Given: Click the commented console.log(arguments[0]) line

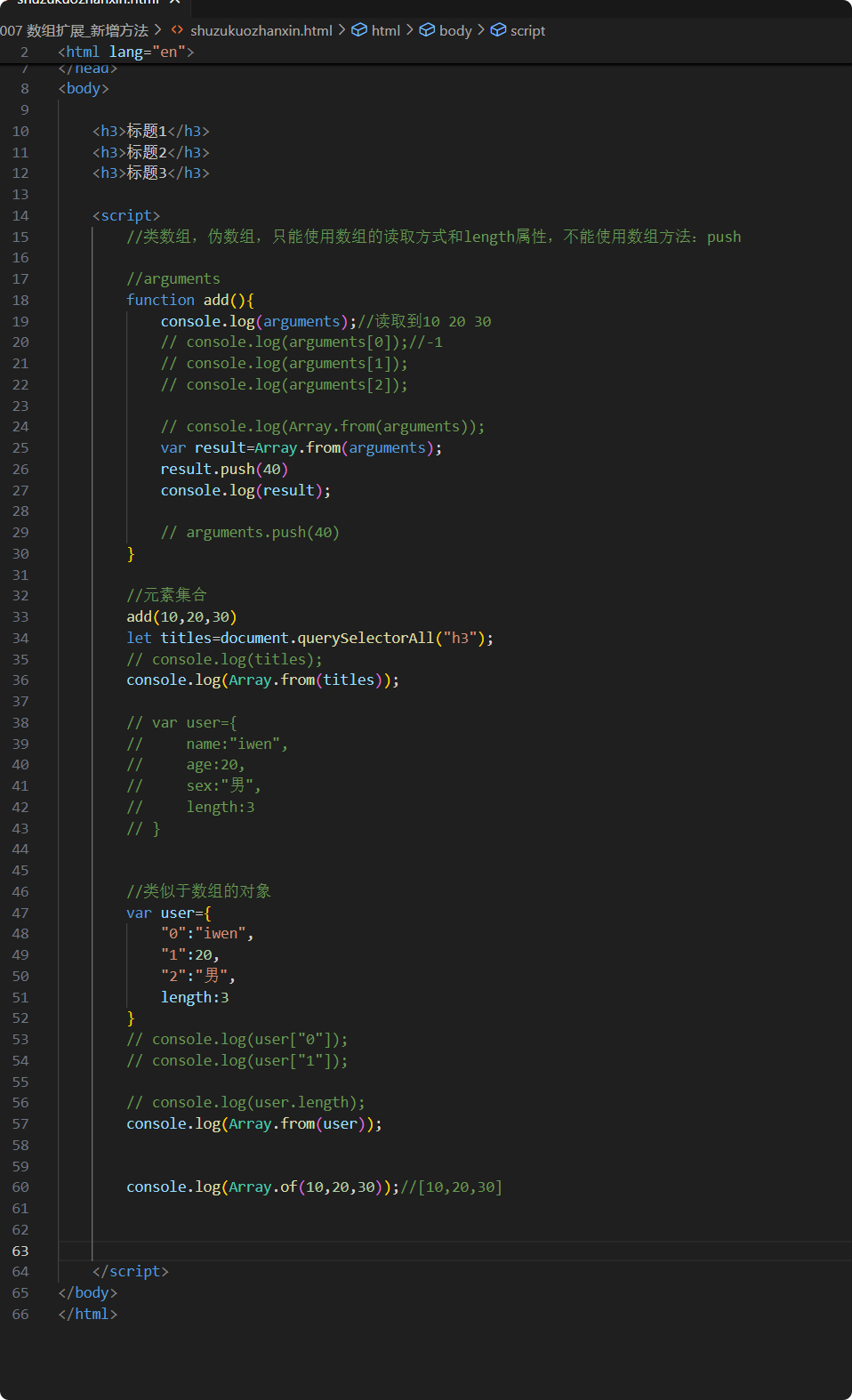Looking at the screenshot, I should click(301, 342).
